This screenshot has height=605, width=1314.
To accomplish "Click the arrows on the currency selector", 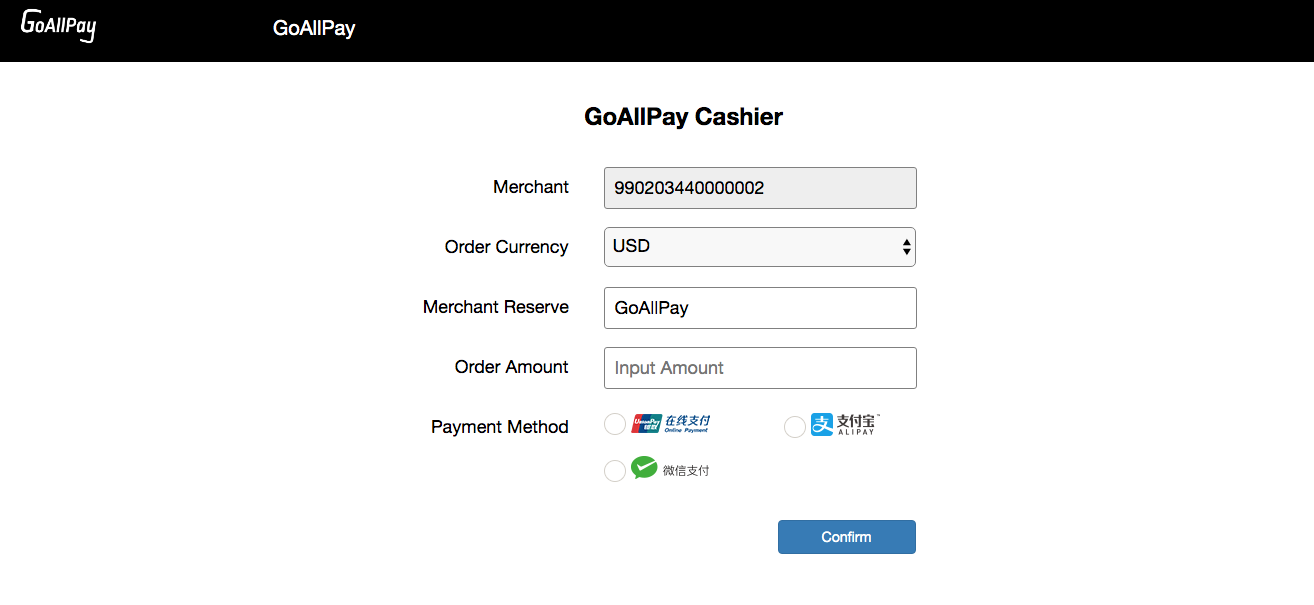I will [906, 247].
